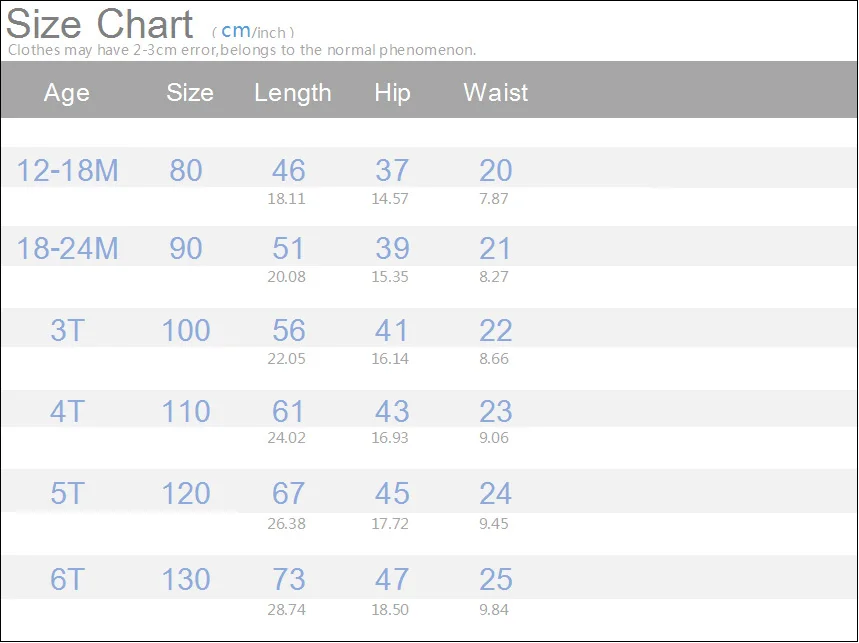Click the Waist column header
This screenshot has width=859, height=643.
tap(495, 93)
